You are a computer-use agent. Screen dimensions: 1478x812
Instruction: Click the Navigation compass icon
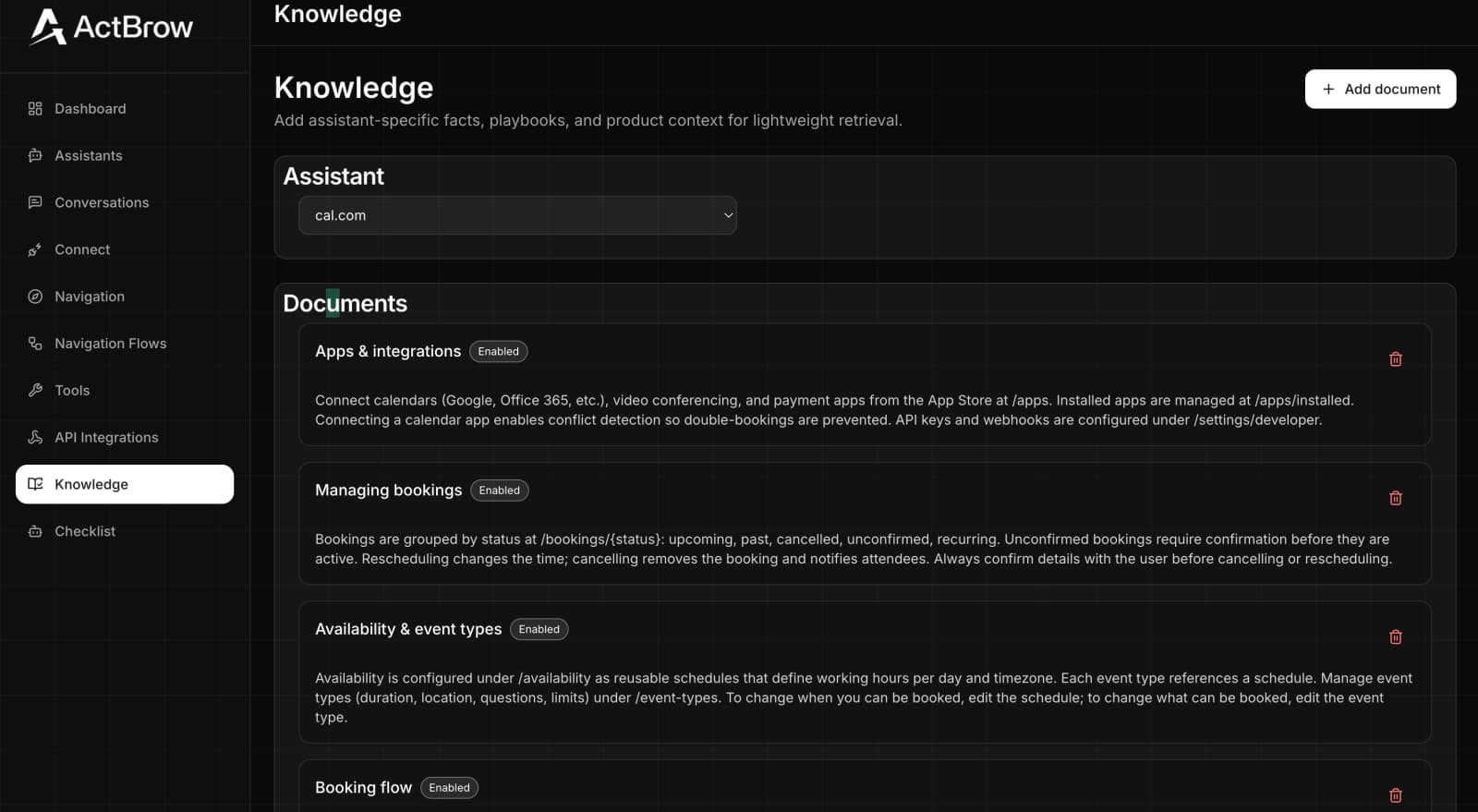pyautogui.click(x=35, y=297)
